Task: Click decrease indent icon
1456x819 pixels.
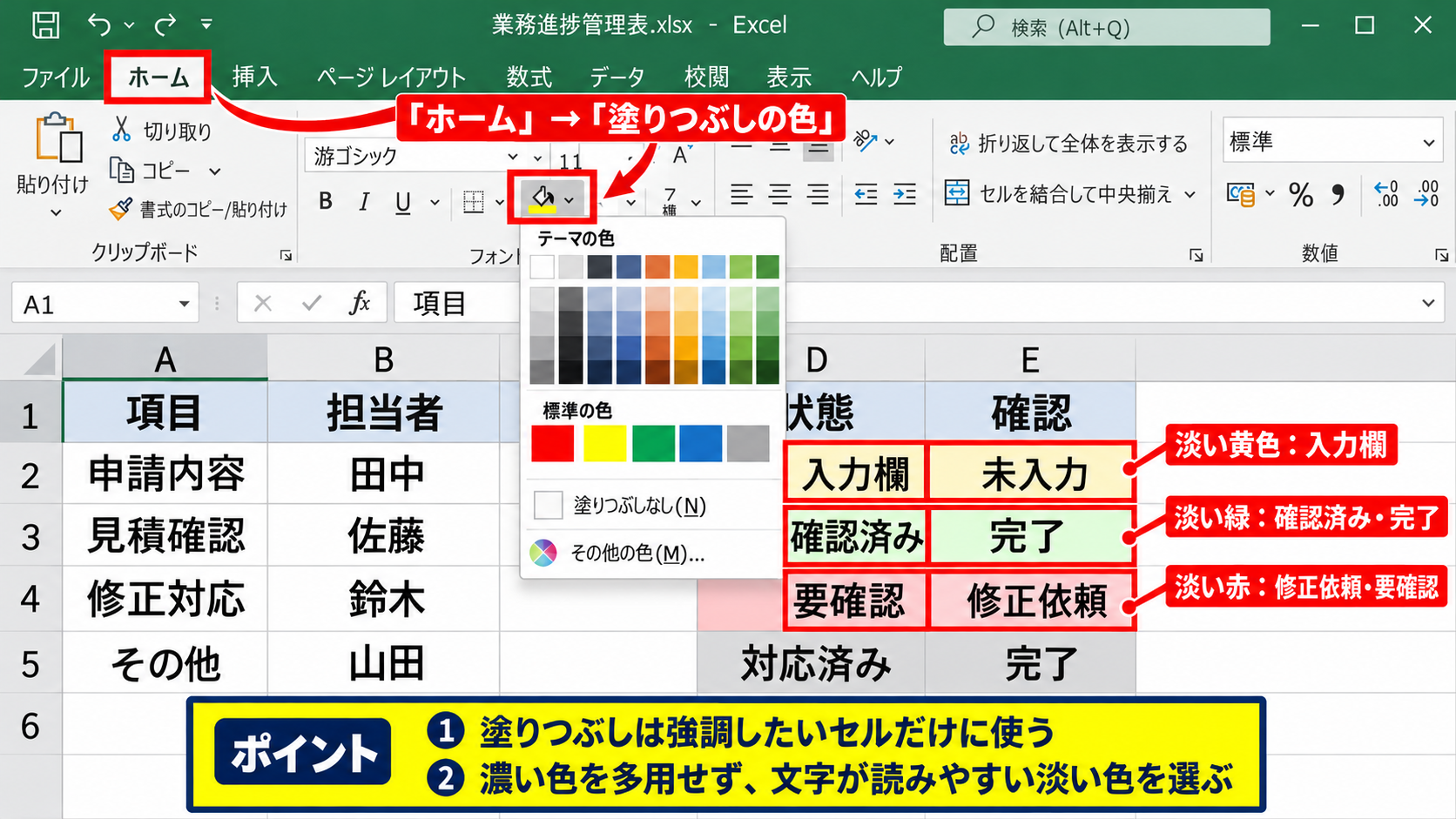Action: point(866,194)
